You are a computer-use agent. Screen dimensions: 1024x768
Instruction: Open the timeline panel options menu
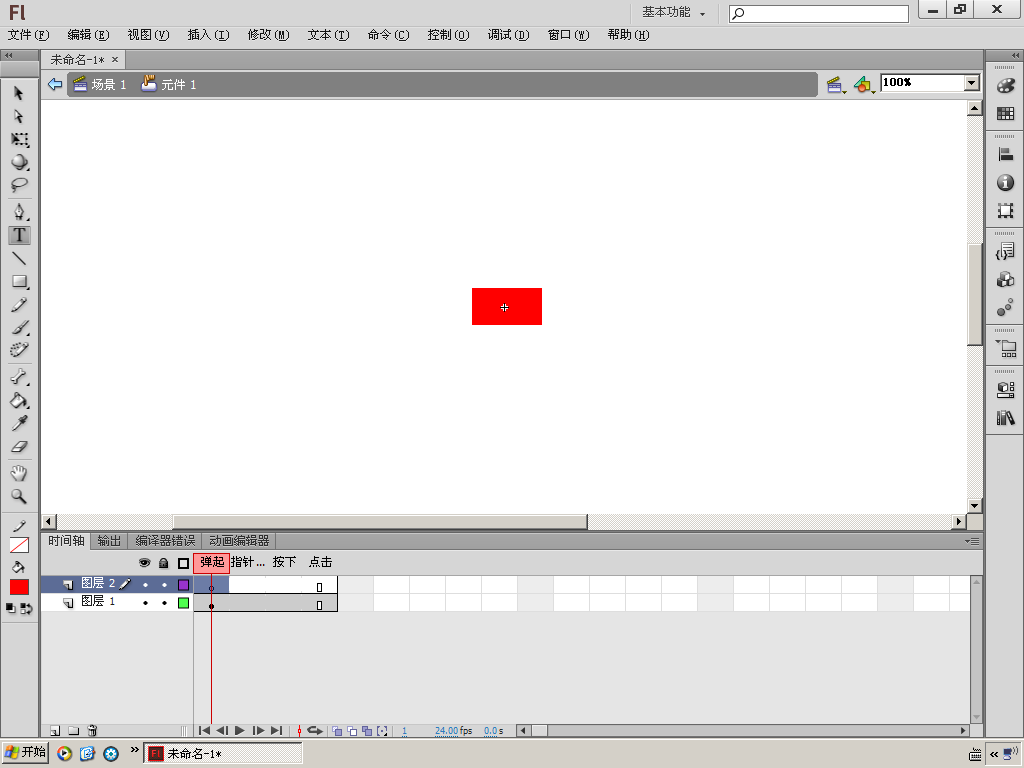(972, 541)
